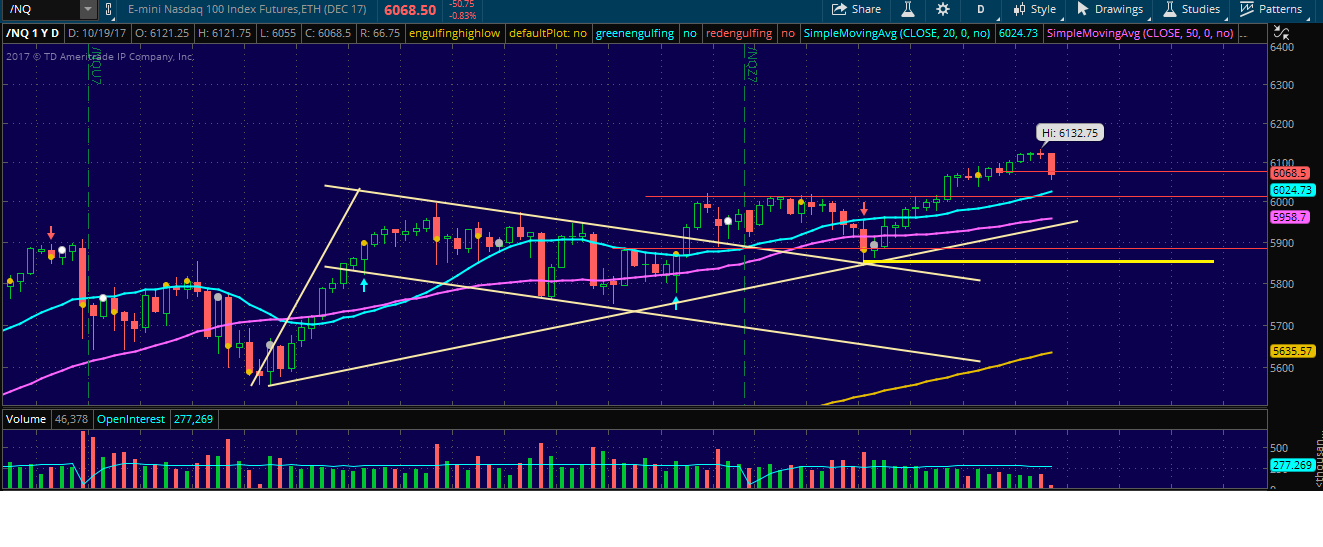Open the Patterns menu

pyautogui.click(x=1270, y=9)
